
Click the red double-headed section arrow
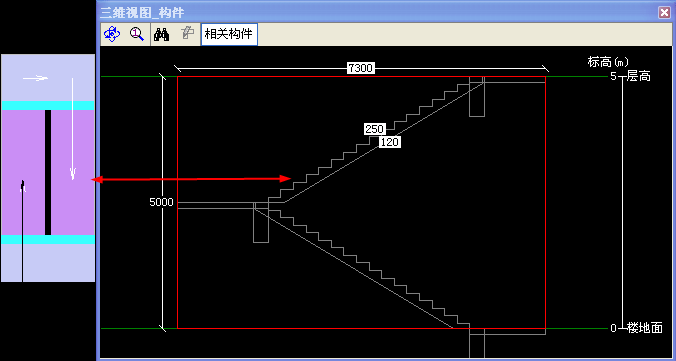[x=192, y=179]
